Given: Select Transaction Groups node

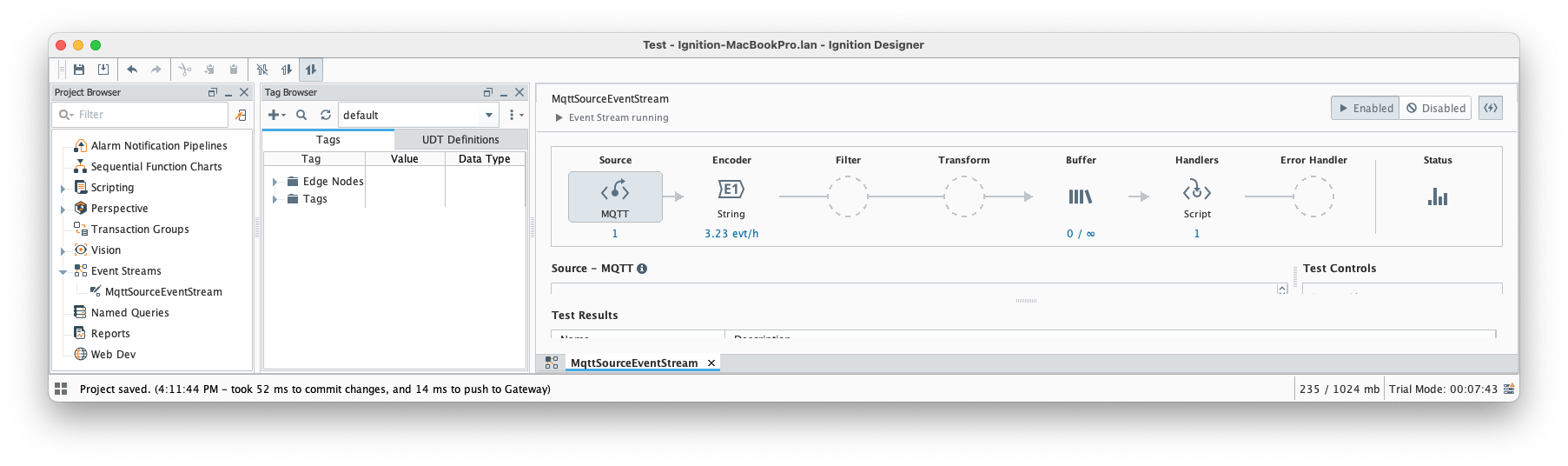Looking at the screenshot, I should click(140, 230).
